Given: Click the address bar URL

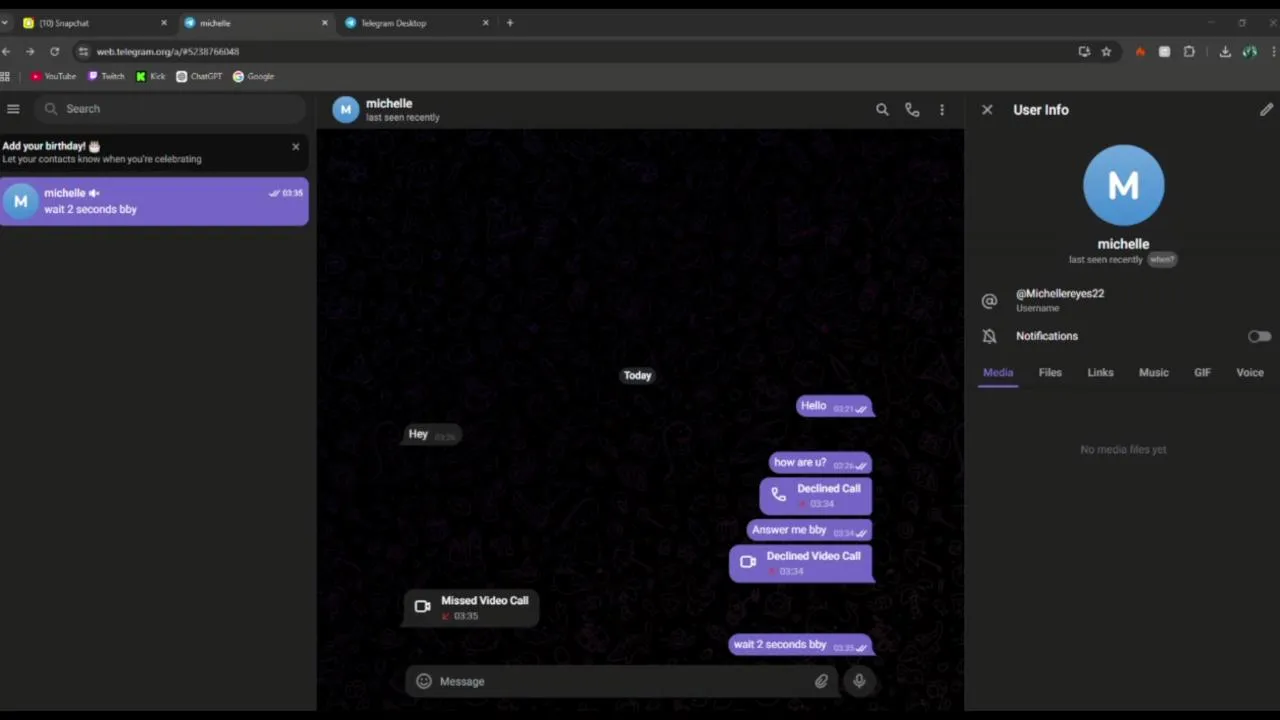Looking at the screenshot, I should (168, 52).
